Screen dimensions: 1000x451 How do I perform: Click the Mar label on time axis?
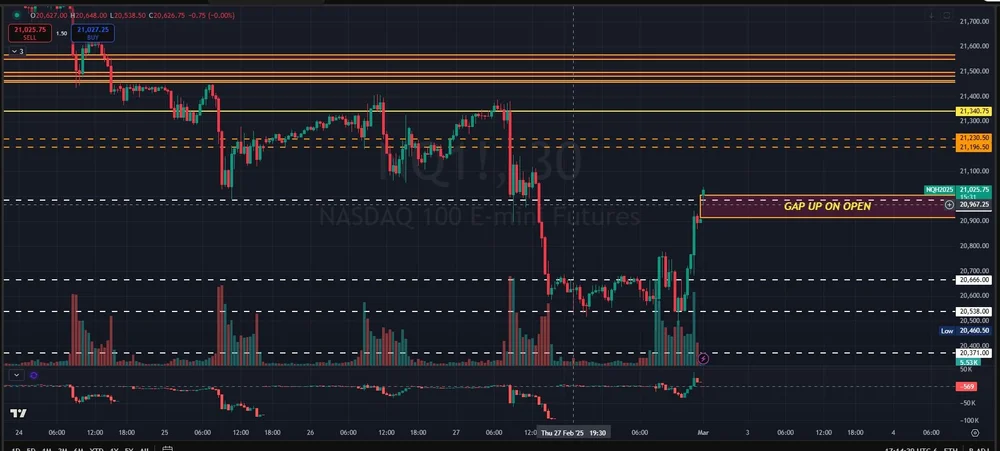(x=701, y=433)
